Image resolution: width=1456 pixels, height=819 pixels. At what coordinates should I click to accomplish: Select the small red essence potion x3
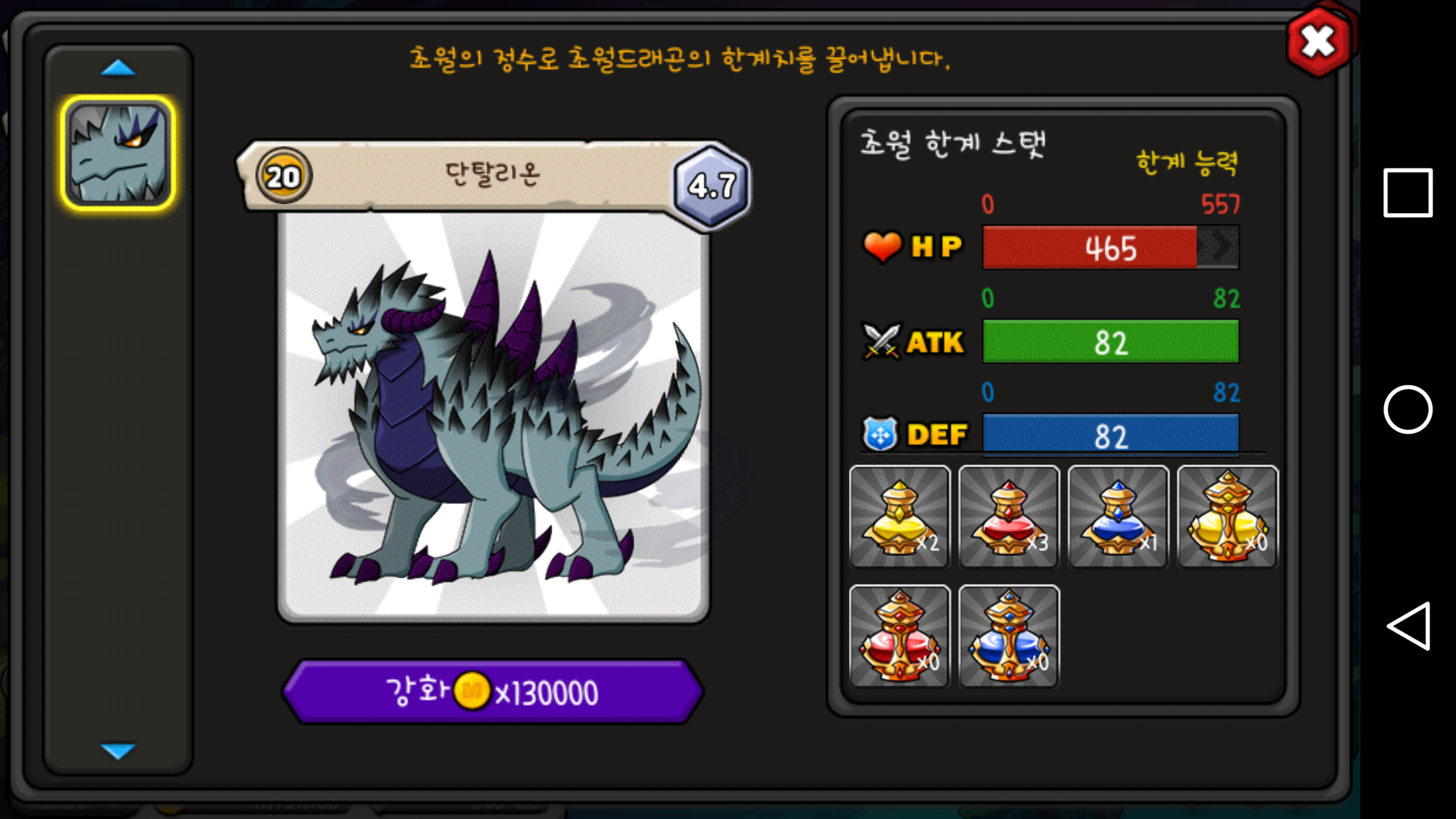(x=1009, y=516)
